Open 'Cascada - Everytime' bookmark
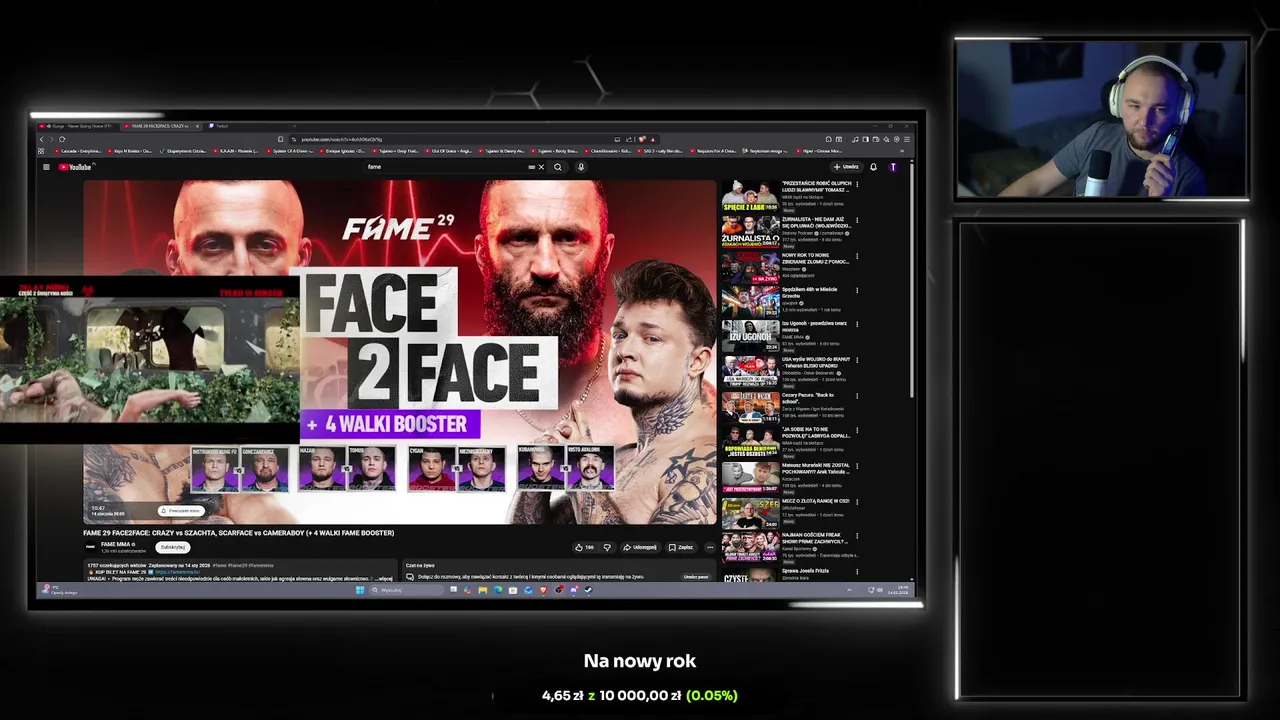Viewport: 1280px width, 720px height. point(78,151)
